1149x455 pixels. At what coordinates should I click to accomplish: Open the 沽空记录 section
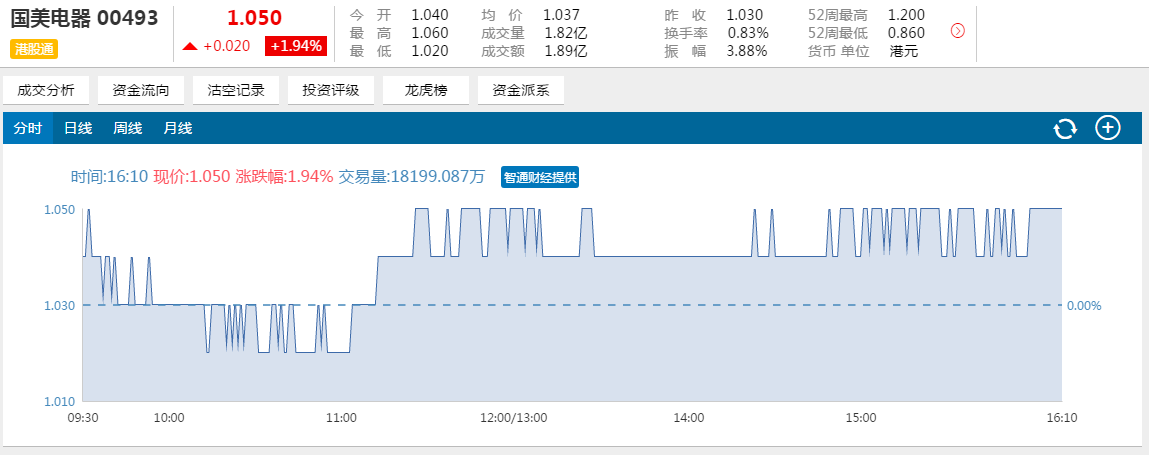click(236, 90)
